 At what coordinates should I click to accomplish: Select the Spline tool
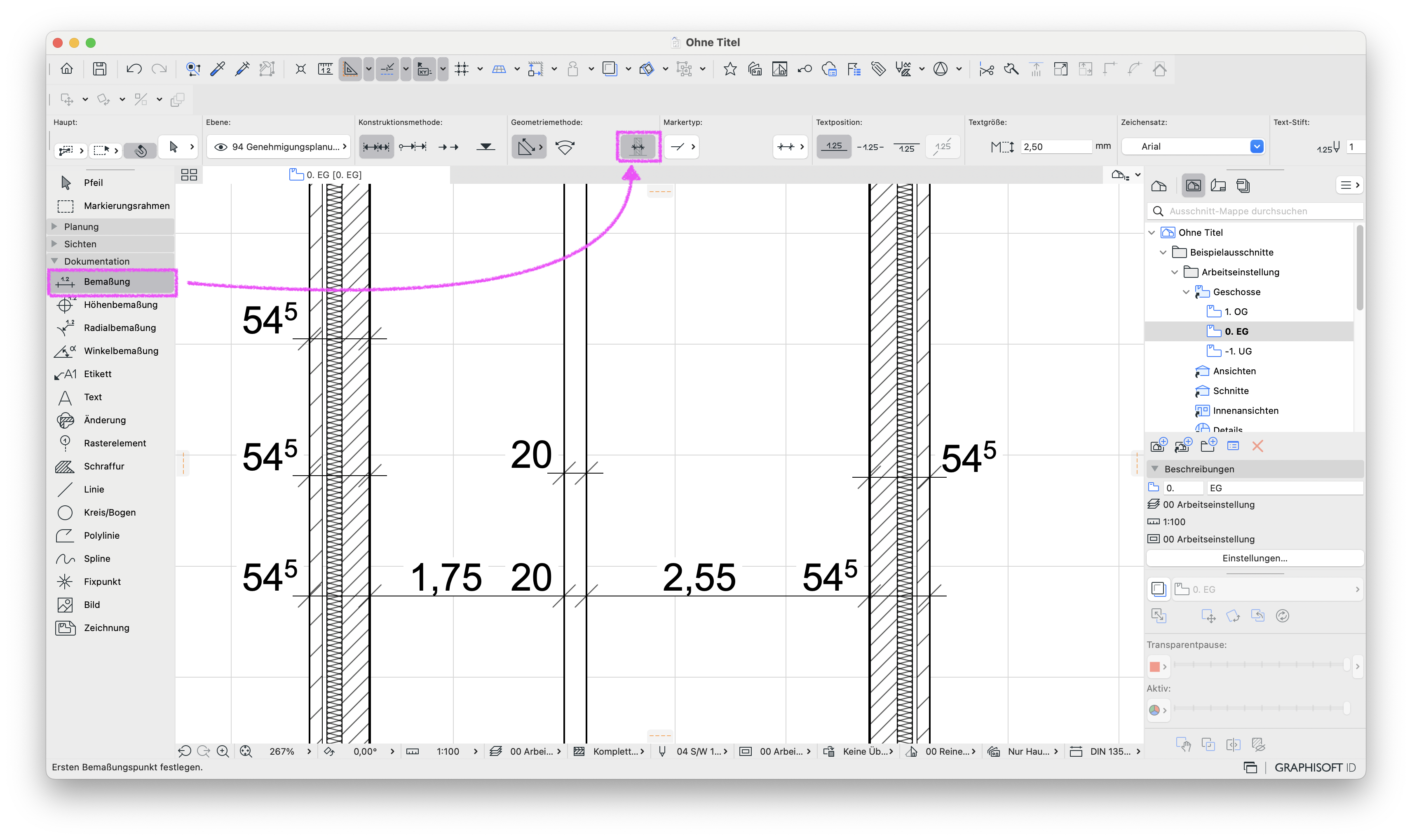point(111,558)
